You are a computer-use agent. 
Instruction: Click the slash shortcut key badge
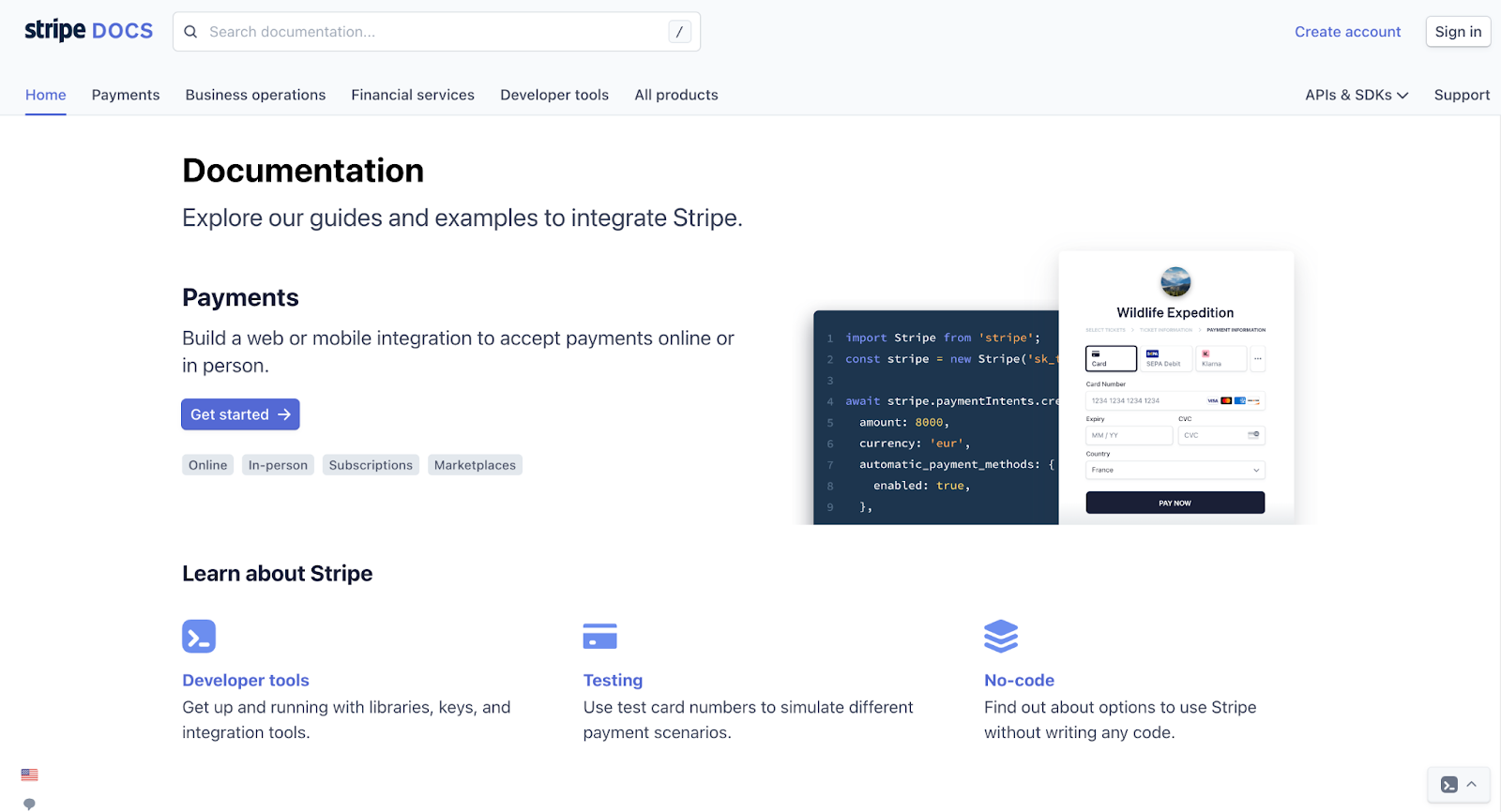tap(679, 32)
